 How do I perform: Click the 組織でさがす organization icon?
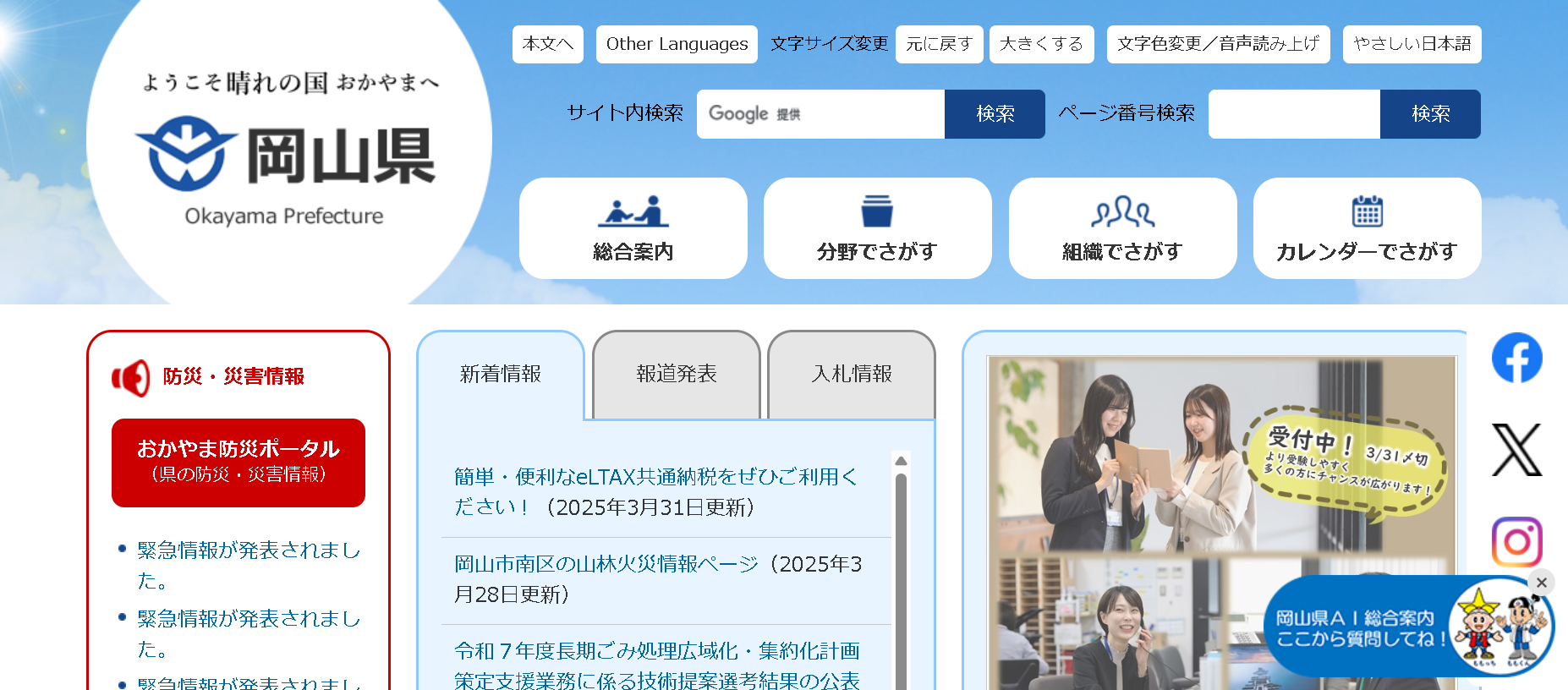click(x=1122, y=211)
